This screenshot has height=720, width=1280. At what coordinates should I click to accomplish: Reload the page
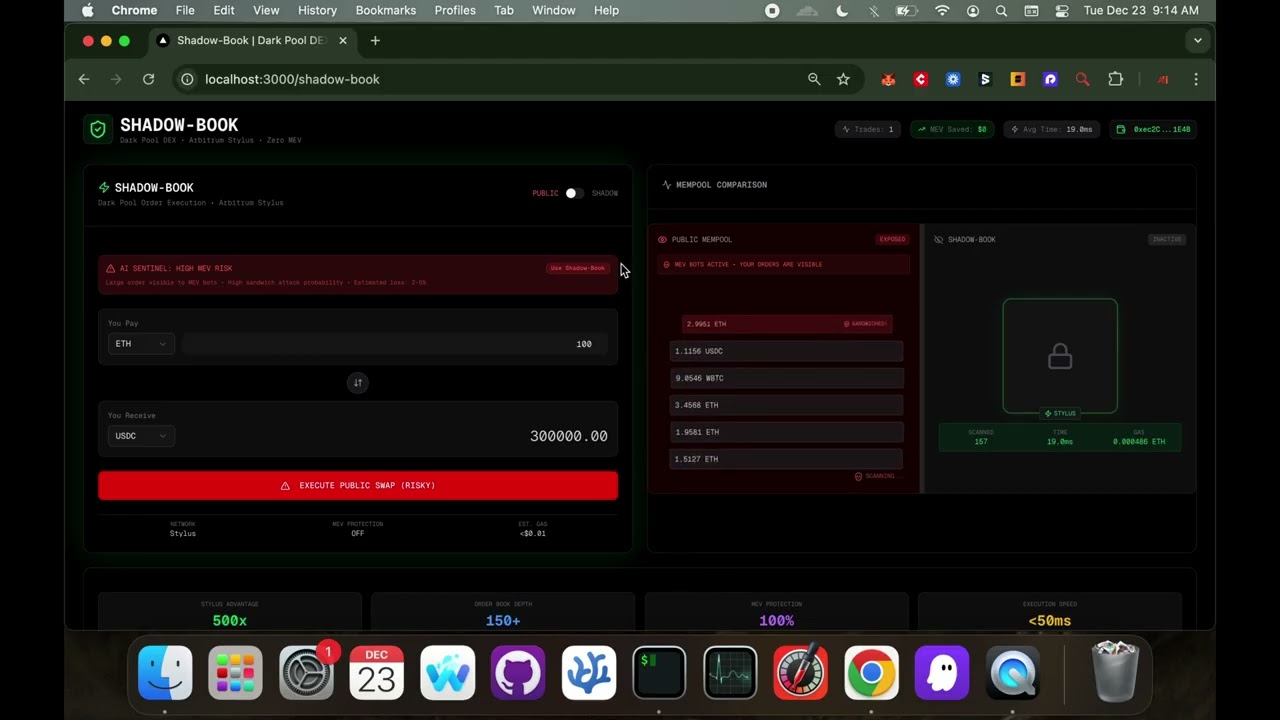click(148, 79)
